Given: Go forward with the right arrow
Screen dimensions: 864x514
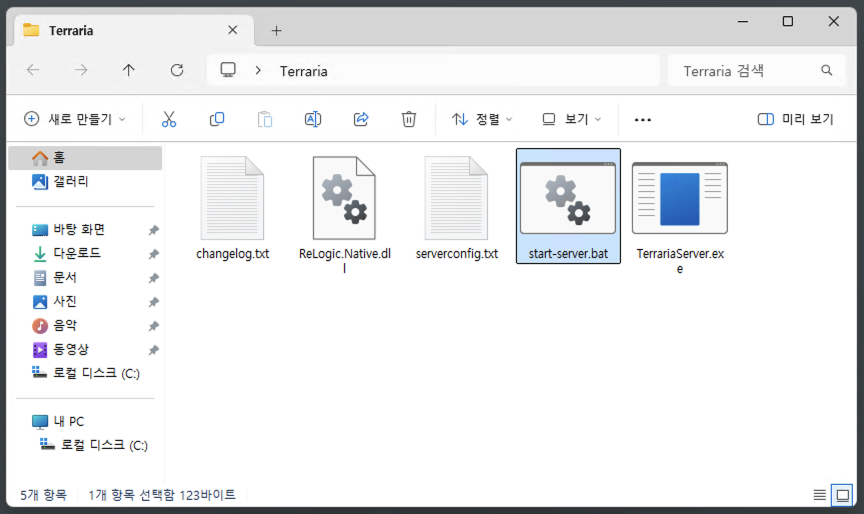Looking at the screenshot, I should pos(81,70).
